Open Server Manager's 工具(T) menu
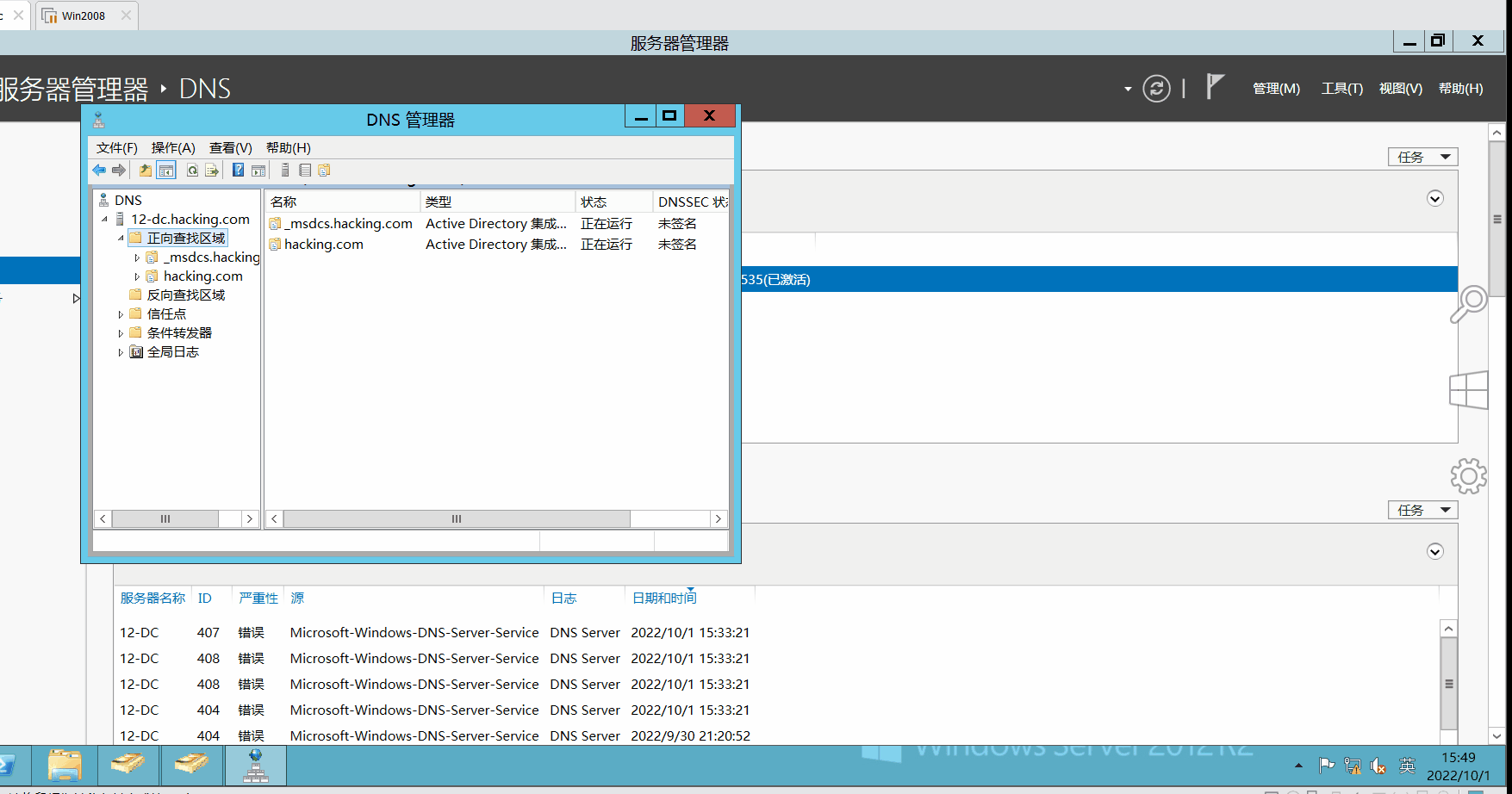This screenshot has height=794, width=1512. pos(1342,89)
